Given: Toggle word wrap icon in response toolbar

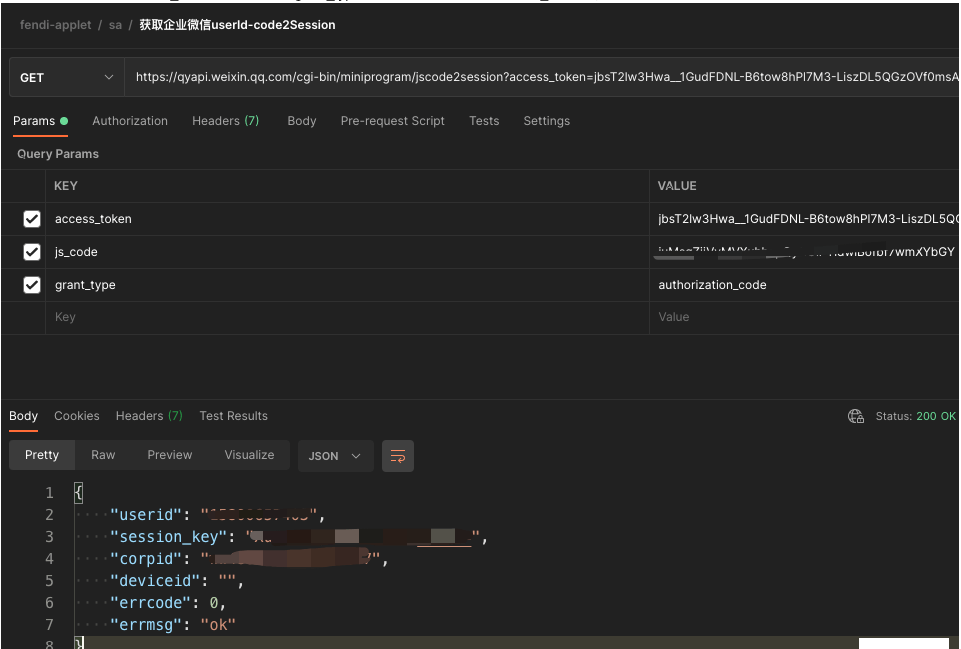Looking at the screenshot, I should tap(397, 456).
